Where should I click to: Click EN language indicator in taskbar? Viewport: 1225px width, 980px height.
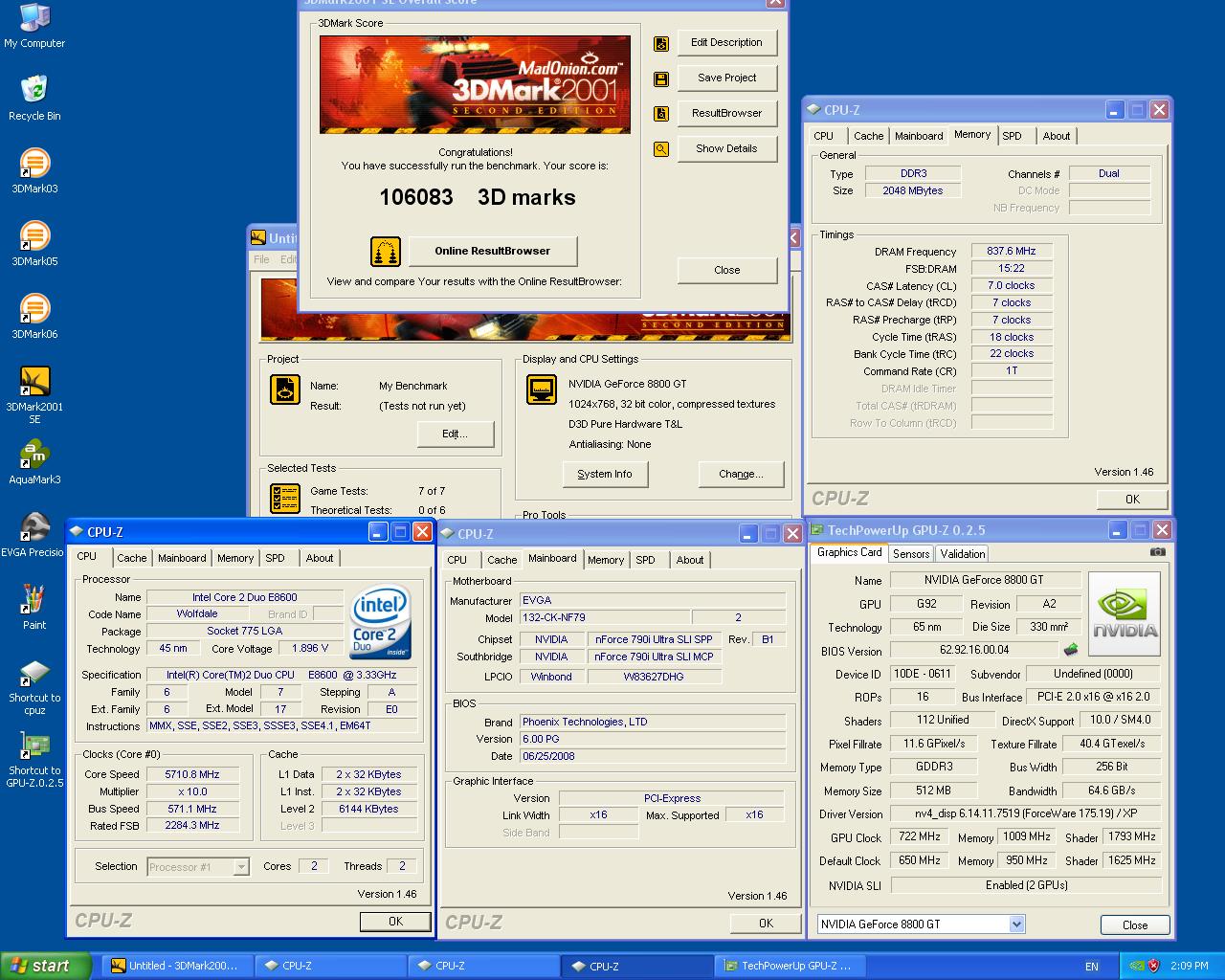coord(1092,967)
